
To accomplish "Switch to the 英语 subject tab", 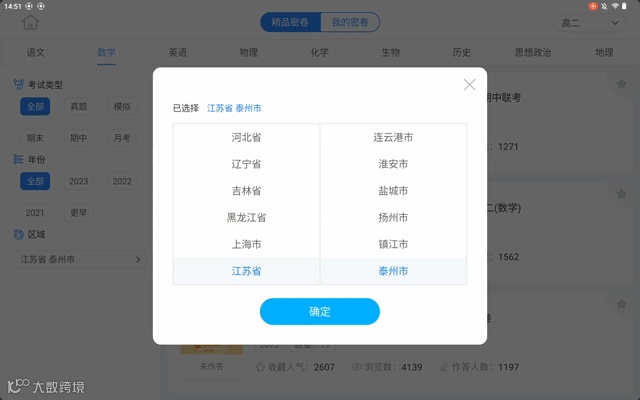I will (178, 52).
